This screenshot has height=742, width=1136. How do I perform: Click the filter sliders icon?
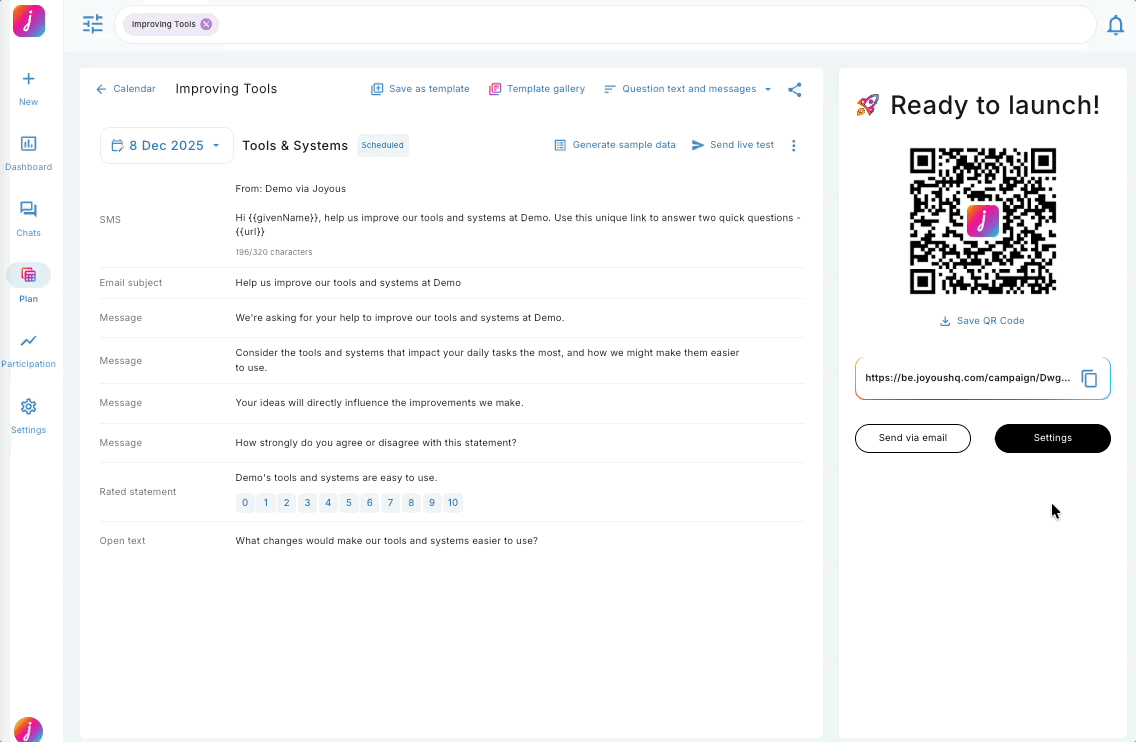(93, 24)
